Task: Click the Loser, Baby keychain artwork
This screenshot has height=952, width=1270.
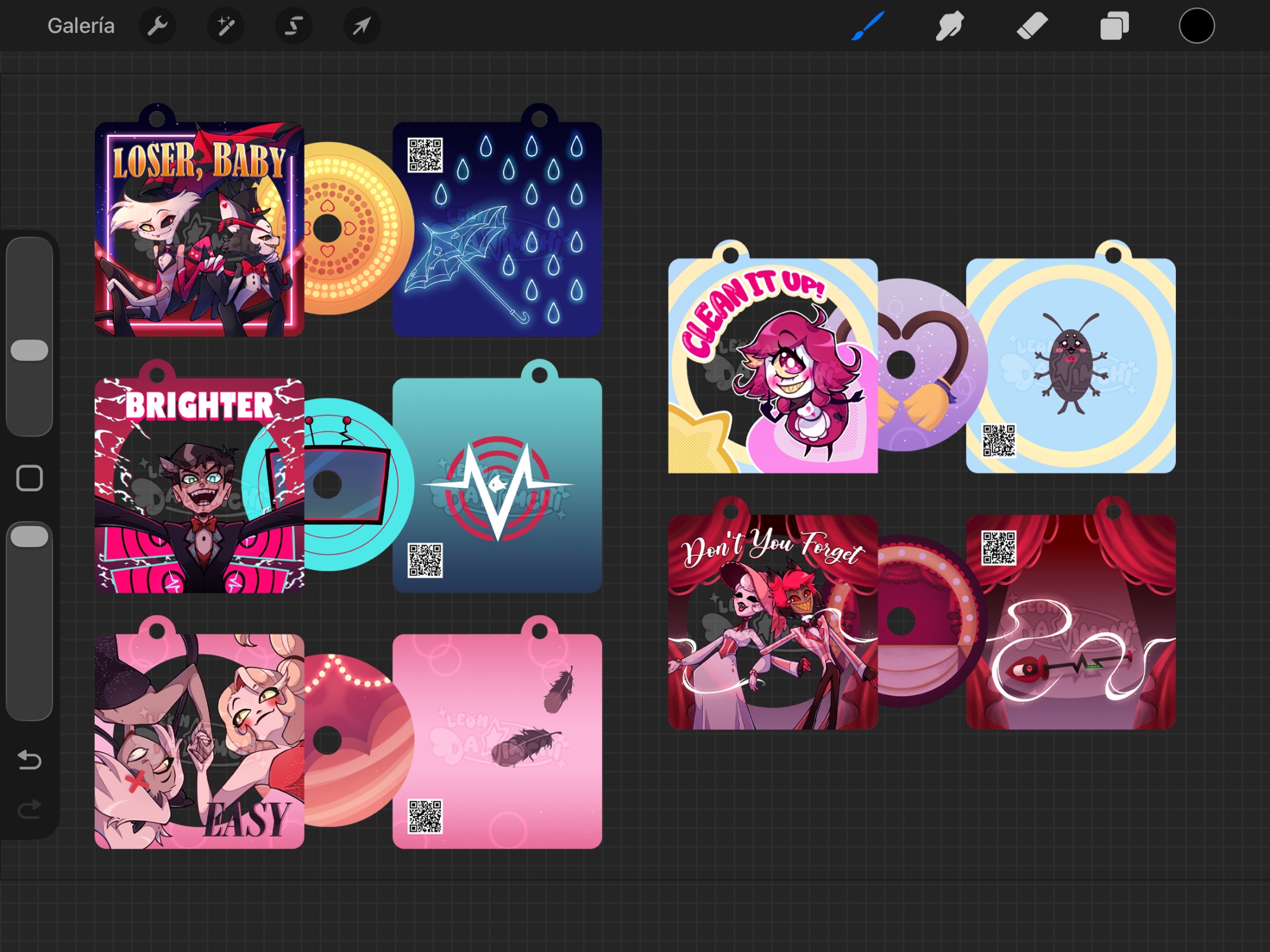Action: 199,228
